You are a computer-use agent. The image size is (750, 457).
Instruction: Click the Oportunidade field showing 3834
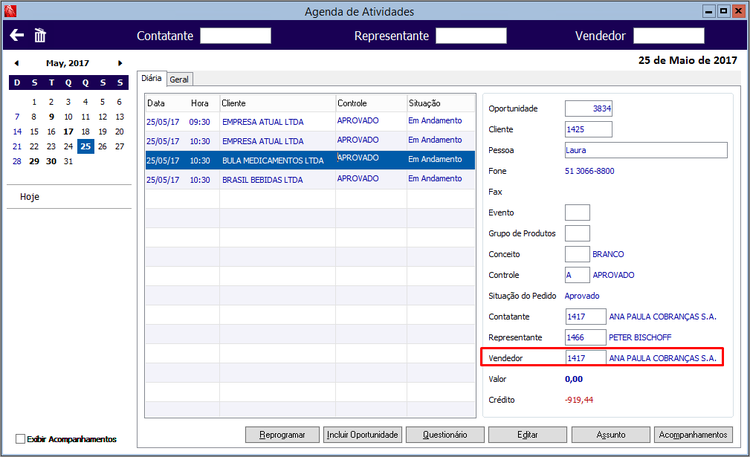click(x=588, y=109)
